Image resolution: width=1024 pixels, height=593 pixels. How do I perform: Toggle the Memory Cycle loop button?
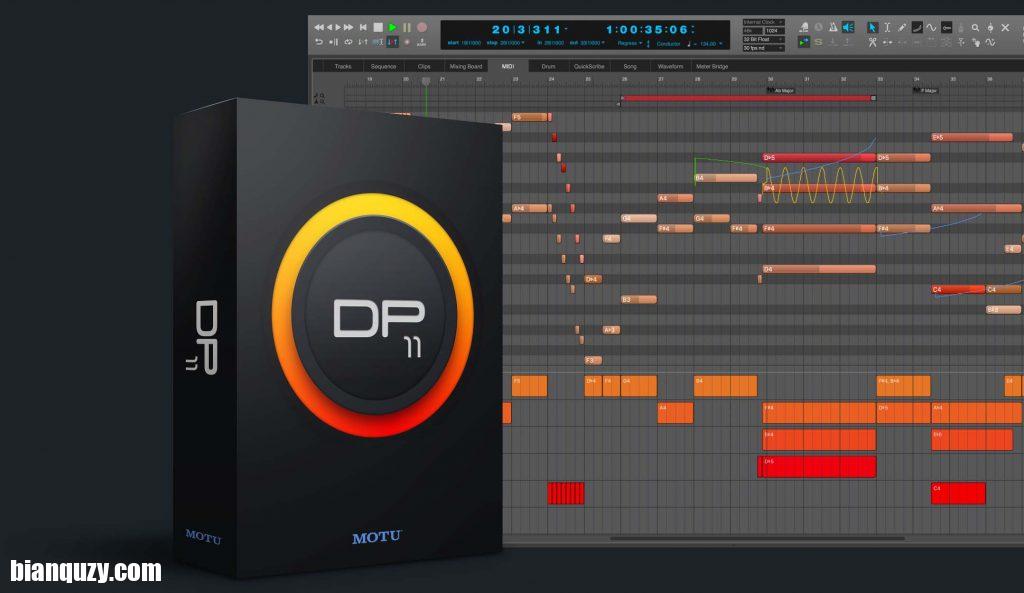(x=348, y=42)
